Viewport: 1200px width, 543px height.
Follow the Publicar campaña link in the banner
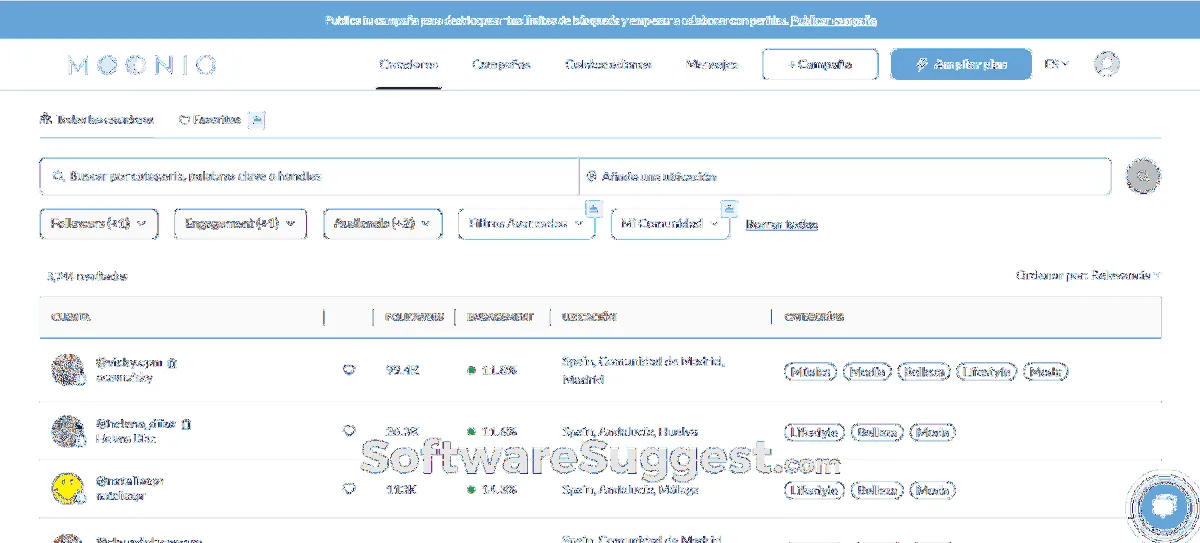(833, 20)
